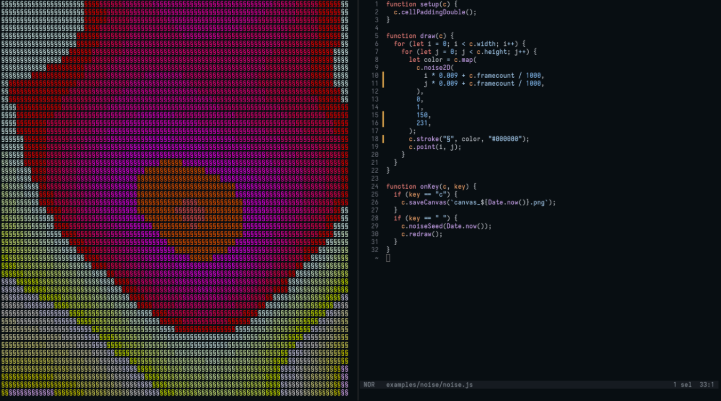Click the diff gutter marker on line 18
The image size is (721, 401).
click(382, 139)
